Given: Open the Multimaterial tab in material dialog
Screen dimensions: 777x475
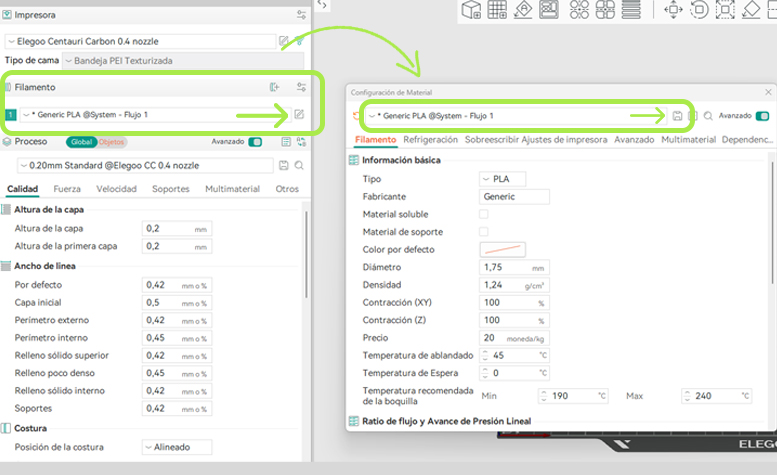Looking at the screenshot, I should [x=689, y=140].
